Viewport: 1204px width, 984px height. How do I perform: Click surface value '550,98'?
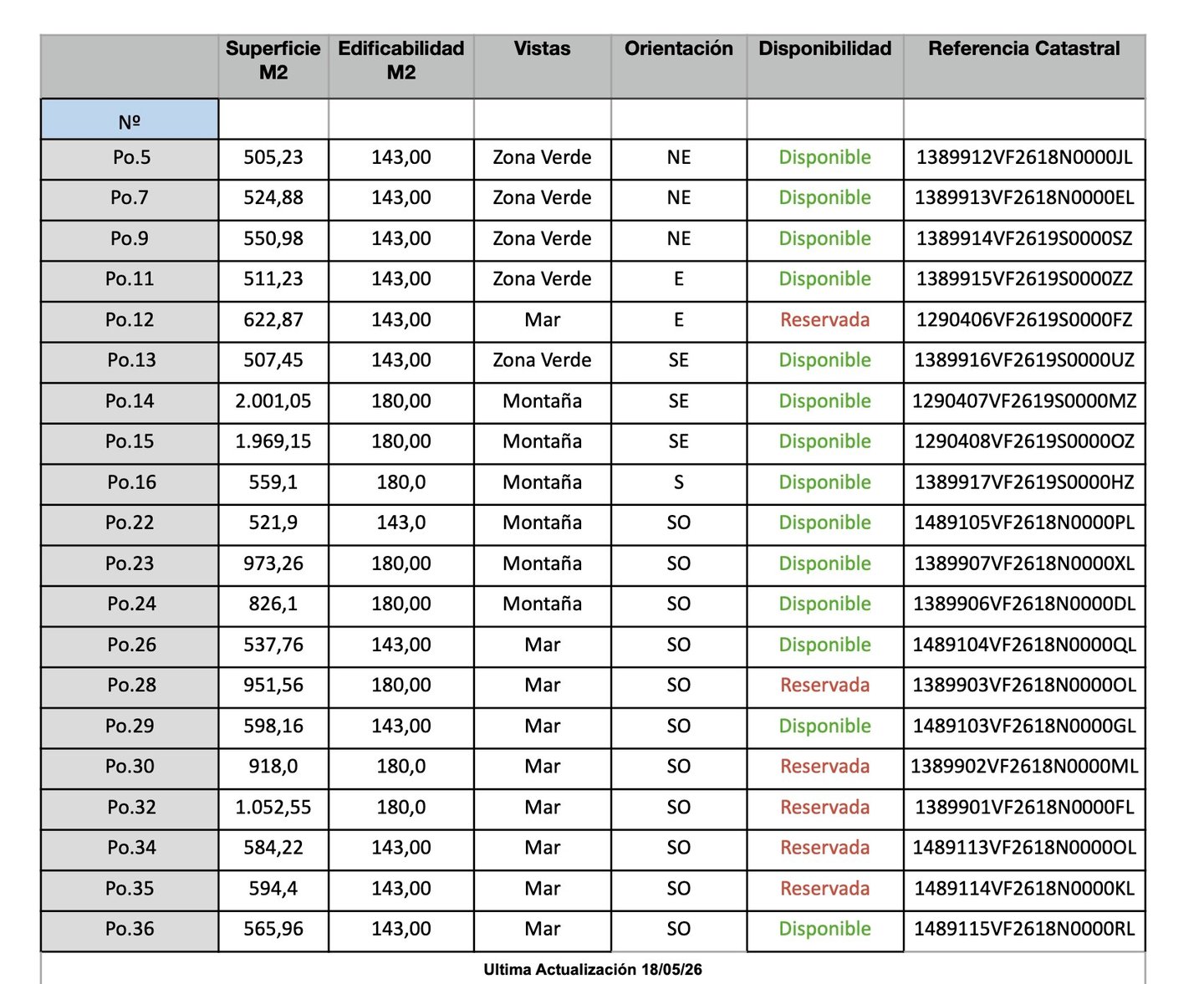273,238
